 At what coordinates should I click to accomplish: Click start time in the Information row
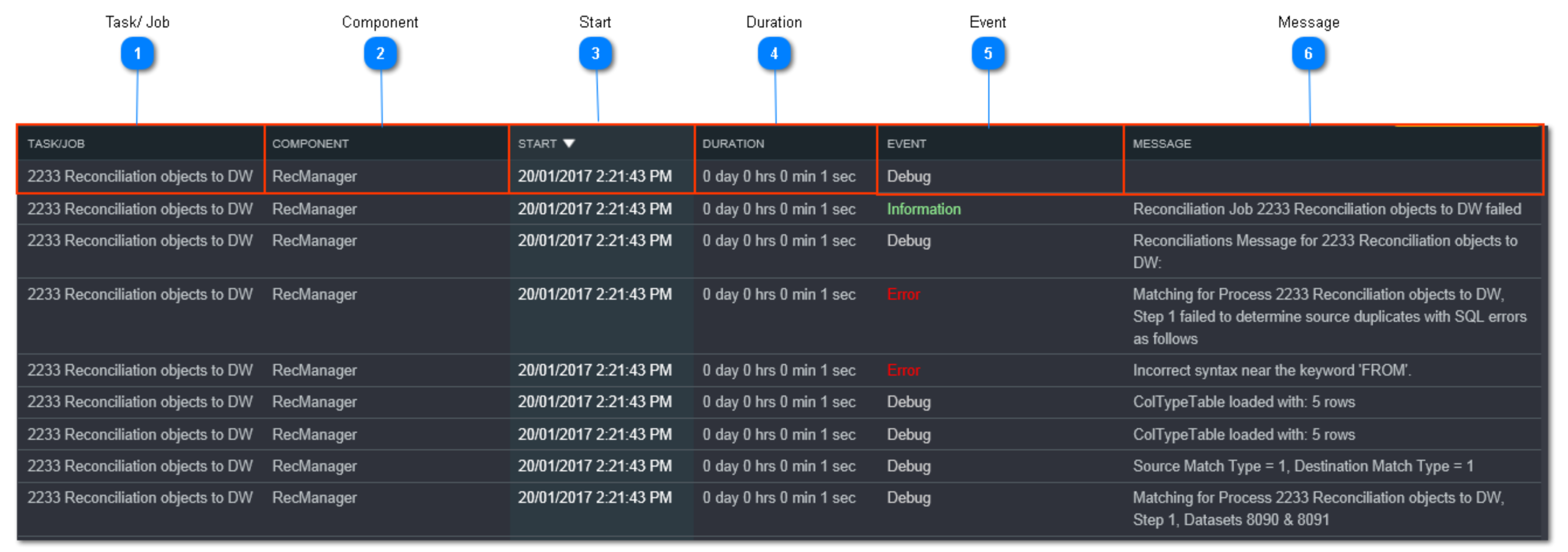[595, 209]
